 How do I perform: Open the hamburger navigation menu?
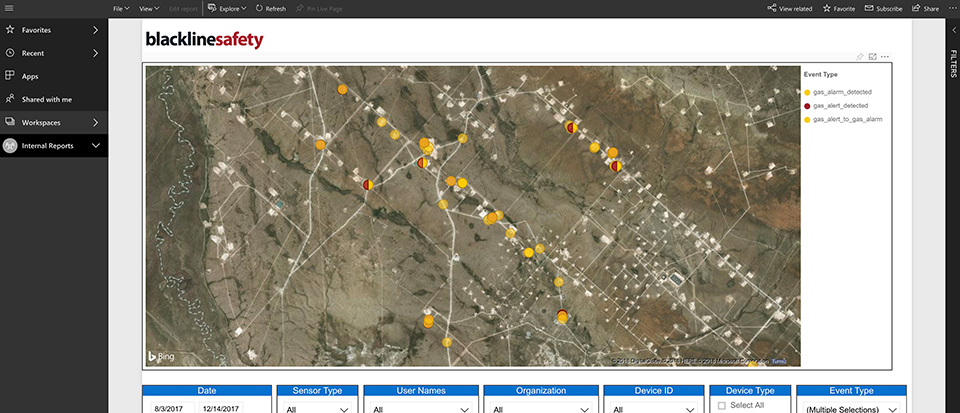tap(9, 8)
